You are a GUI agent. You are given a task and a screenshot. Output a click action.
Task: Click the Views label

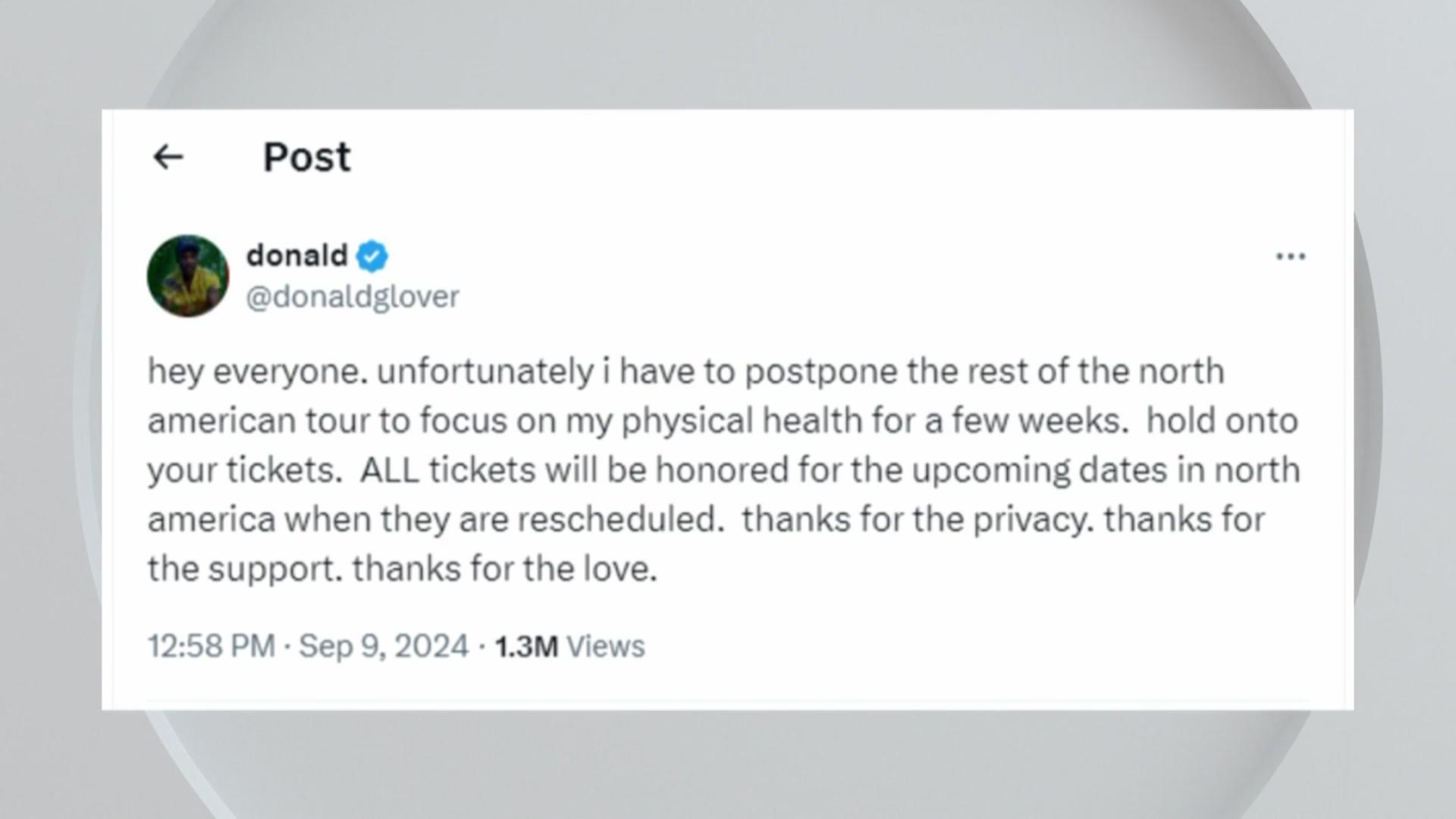click(606, 646)
